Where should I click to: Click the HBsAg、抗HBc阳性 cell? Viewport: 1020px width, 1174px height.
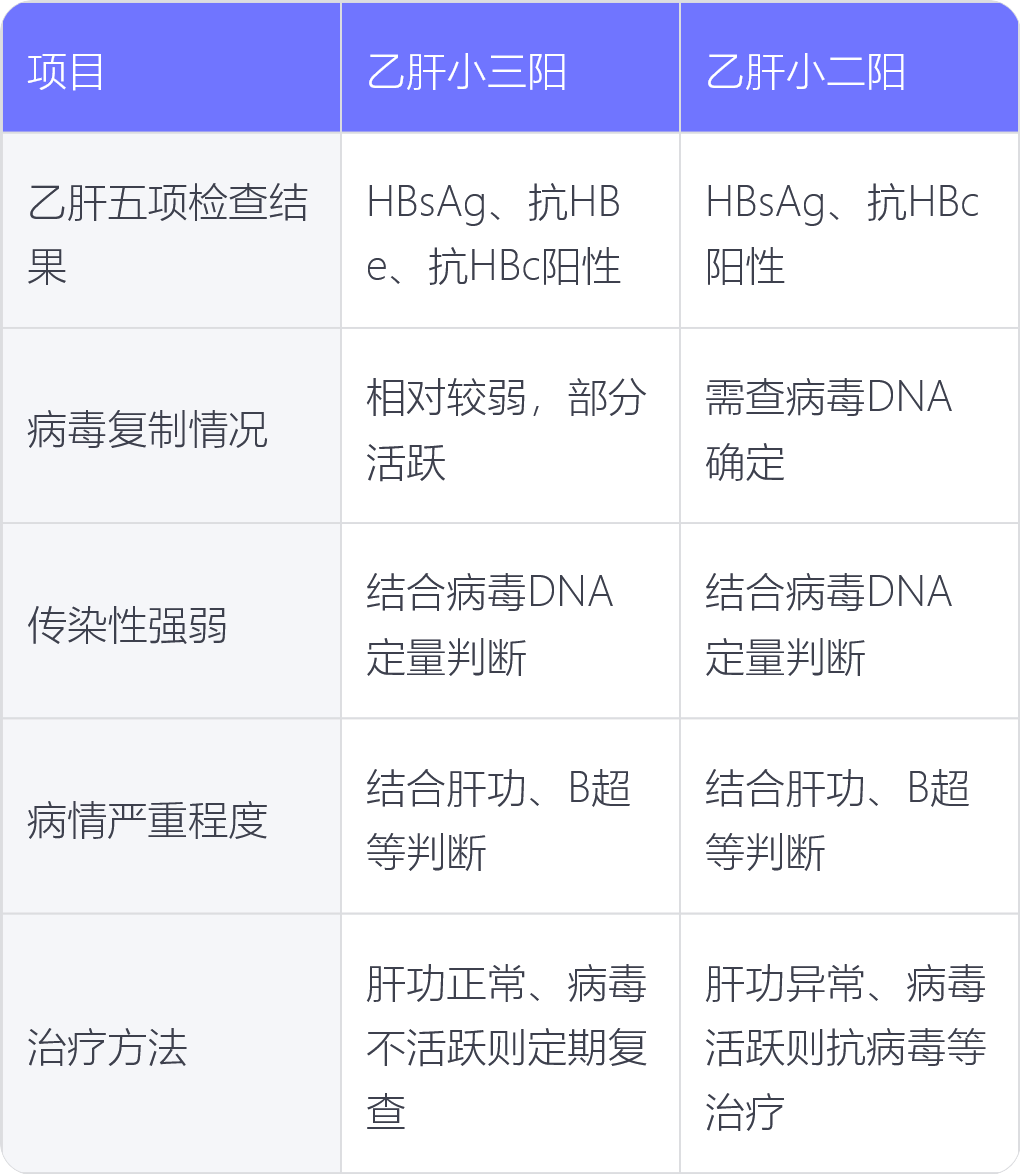pos(849,231)
